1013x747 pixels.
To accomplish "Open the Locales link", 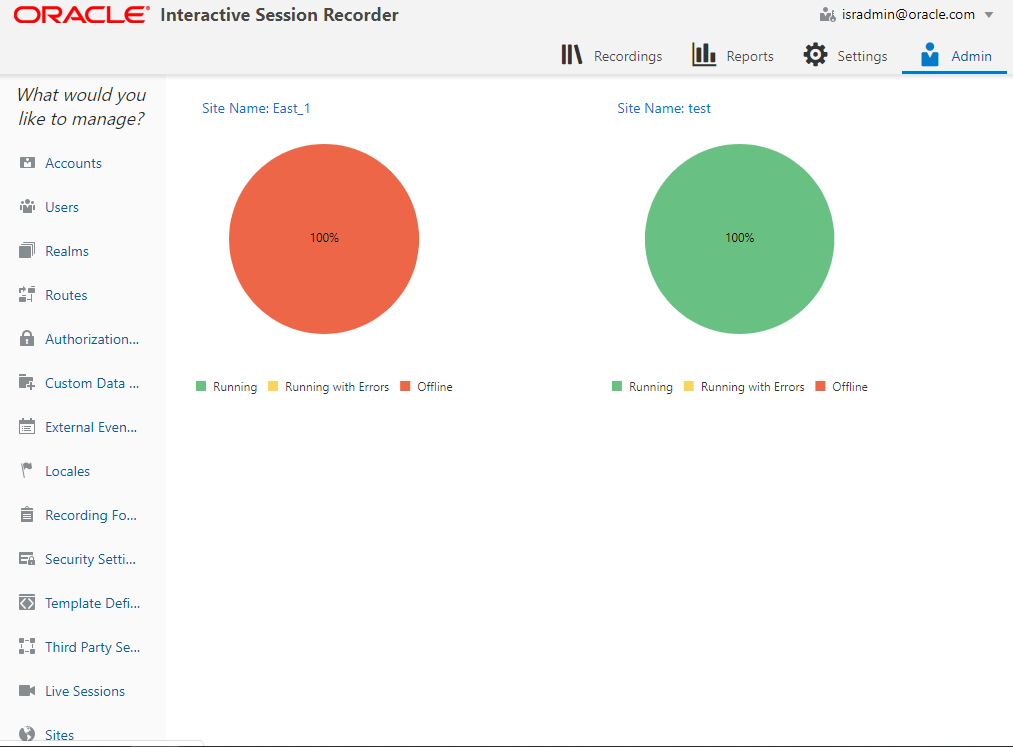I will click(x=67, y=471).
